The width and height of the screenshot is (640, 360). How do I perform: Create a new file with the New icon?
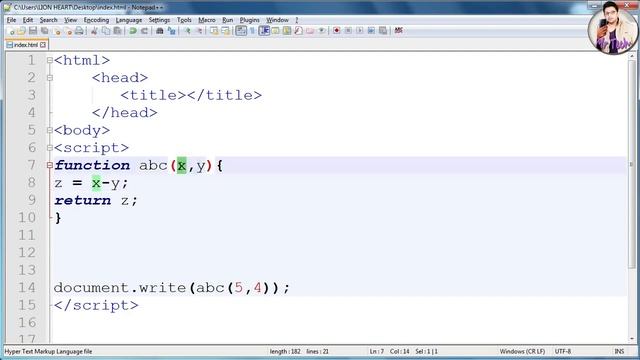click(x=11, y=31)
